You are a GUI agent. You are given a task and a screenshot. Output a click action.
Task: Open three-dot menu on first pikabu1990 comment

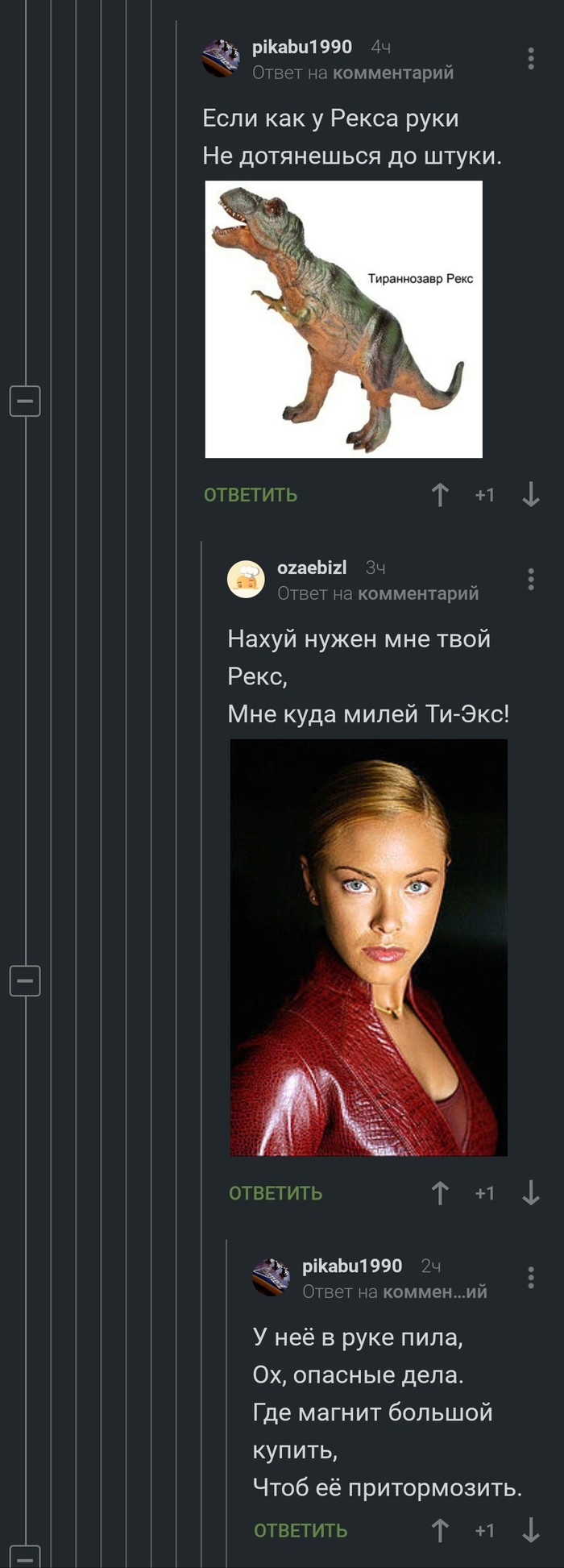530,58
